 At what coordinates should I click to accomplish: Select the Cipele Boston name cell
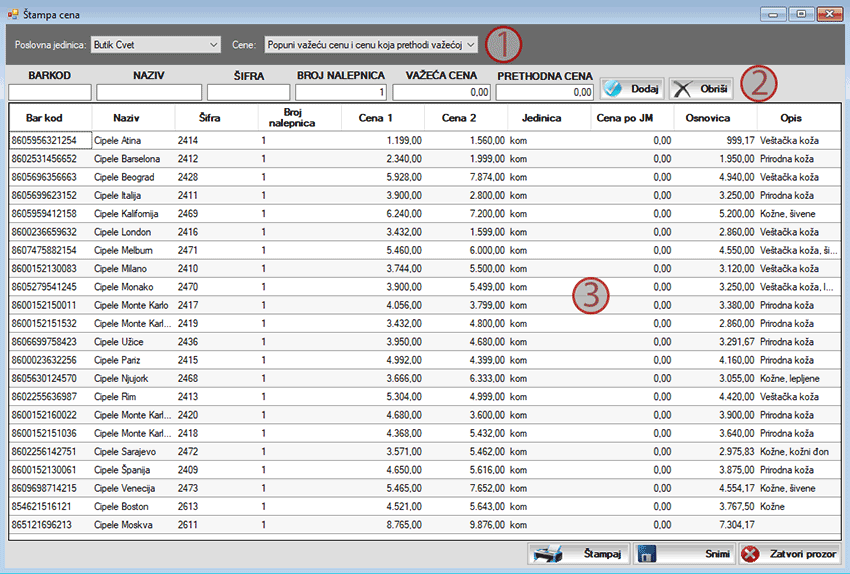[x=133, y=506]
